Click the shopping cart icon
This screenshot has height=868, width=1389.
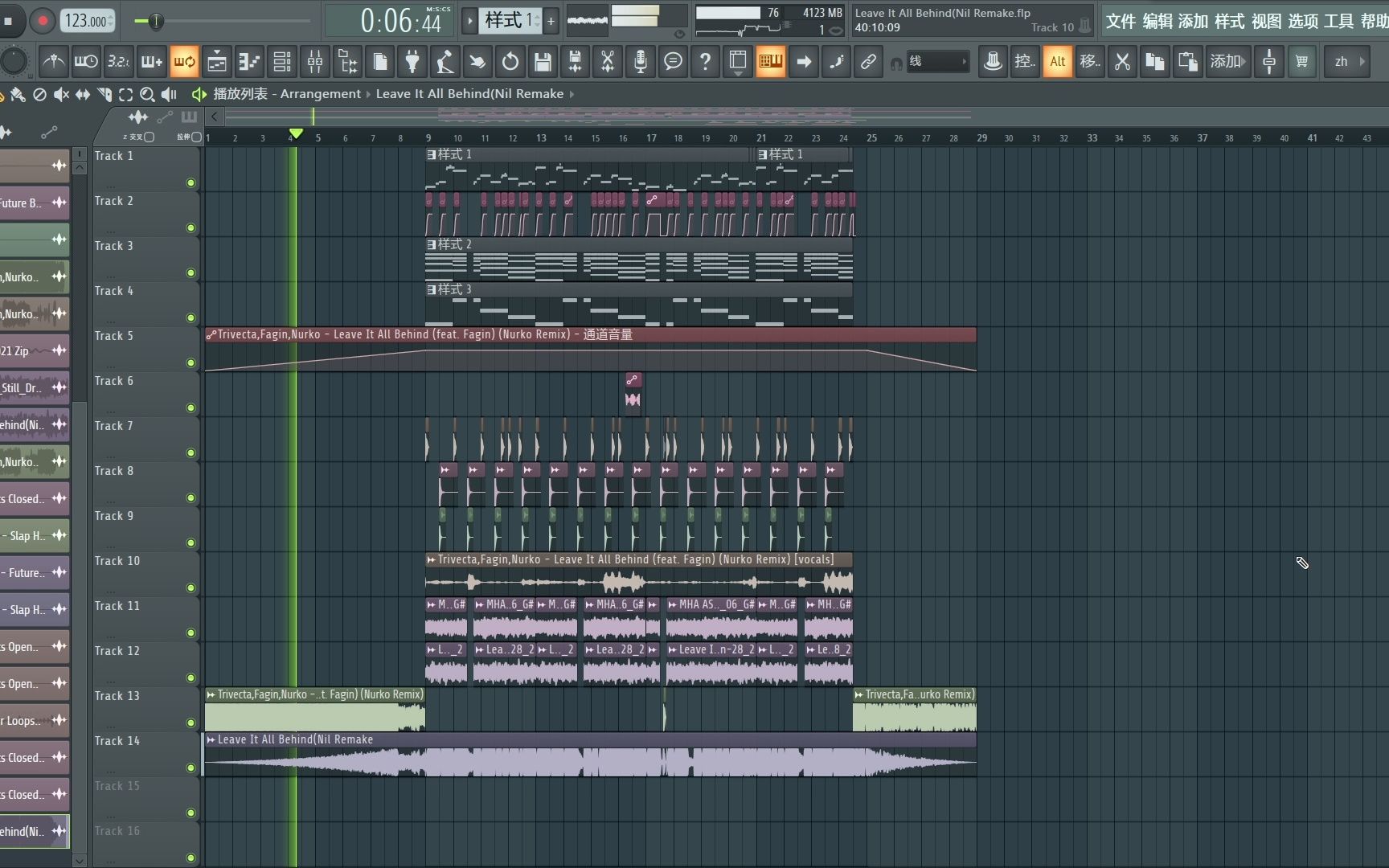click(x=1302, y=61)
